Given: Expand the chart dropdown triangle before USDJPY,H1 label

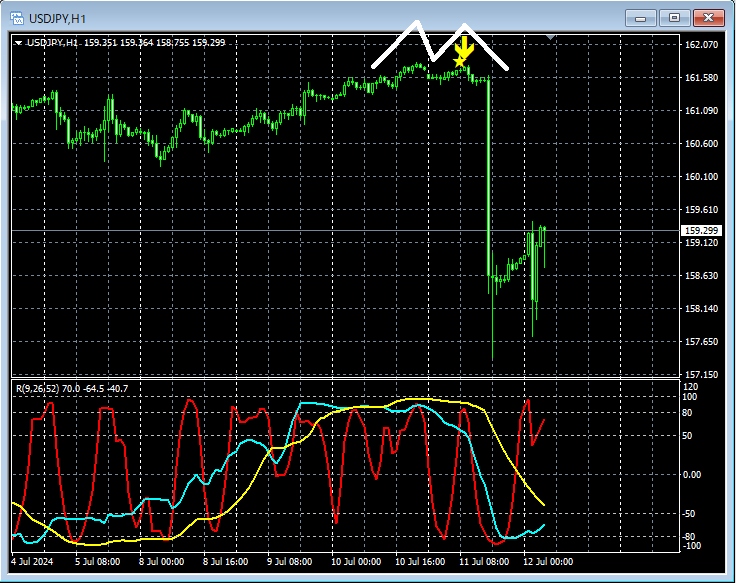Looking at the screenshot, I should 18,43.
